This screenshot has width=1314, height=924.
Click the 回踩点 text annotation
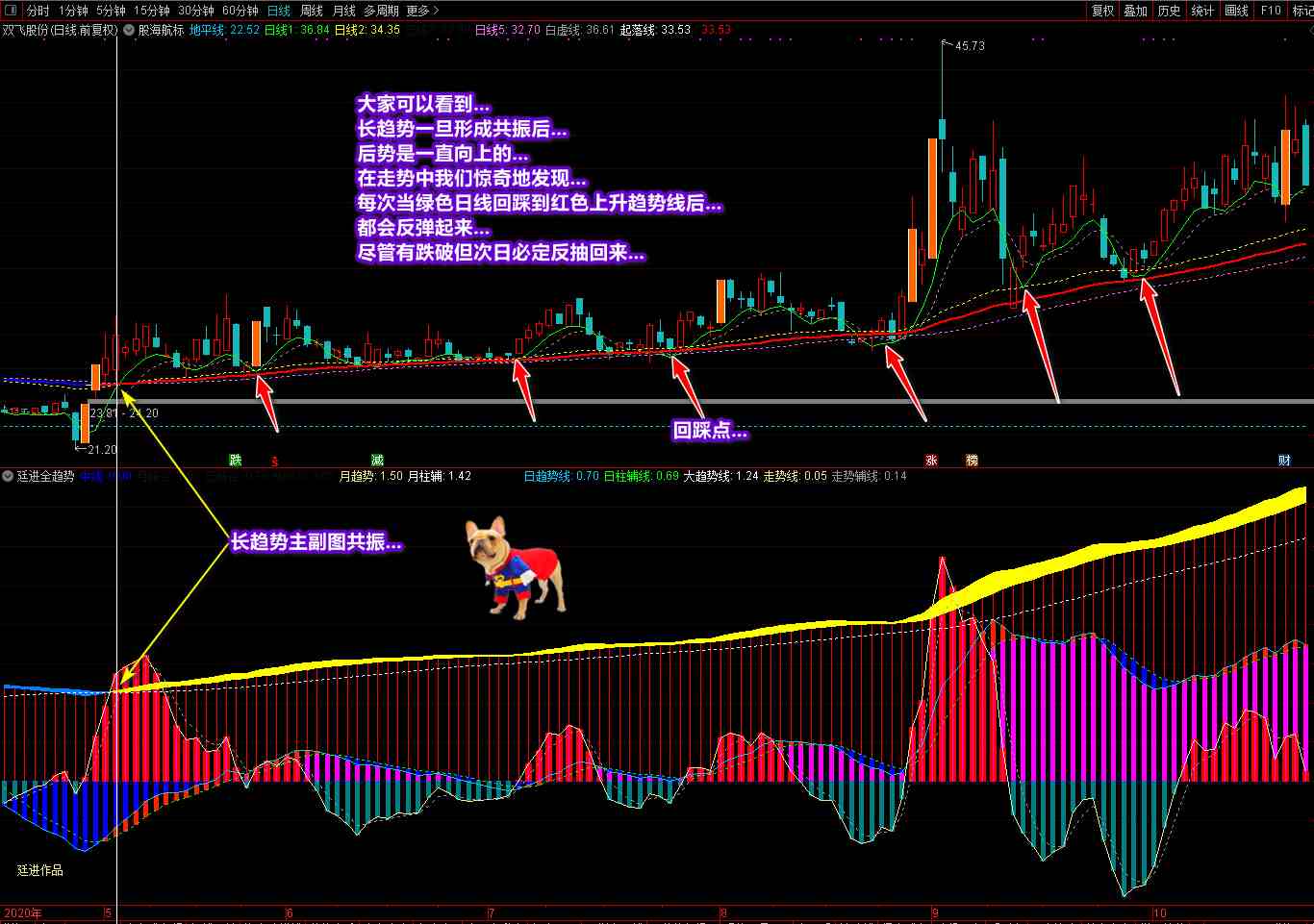coord(709,431)
